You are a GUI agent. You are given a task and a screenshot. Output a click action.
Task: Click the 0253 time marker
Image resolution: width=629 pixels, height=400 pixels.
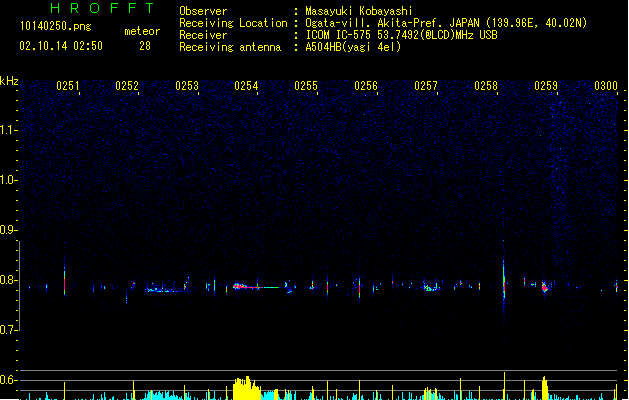187,86
